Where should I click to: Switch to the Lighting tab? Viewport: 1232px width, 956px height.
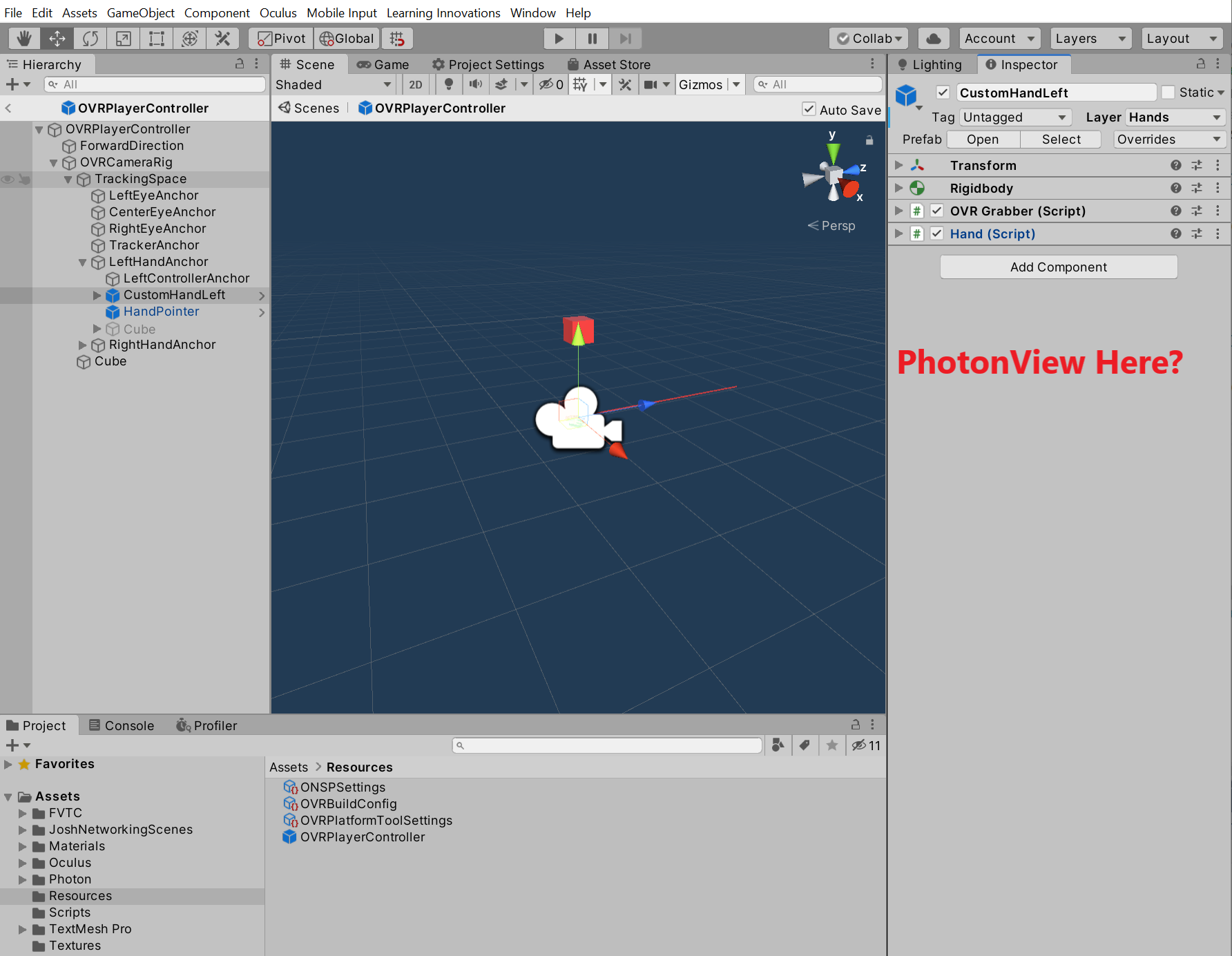930,64
